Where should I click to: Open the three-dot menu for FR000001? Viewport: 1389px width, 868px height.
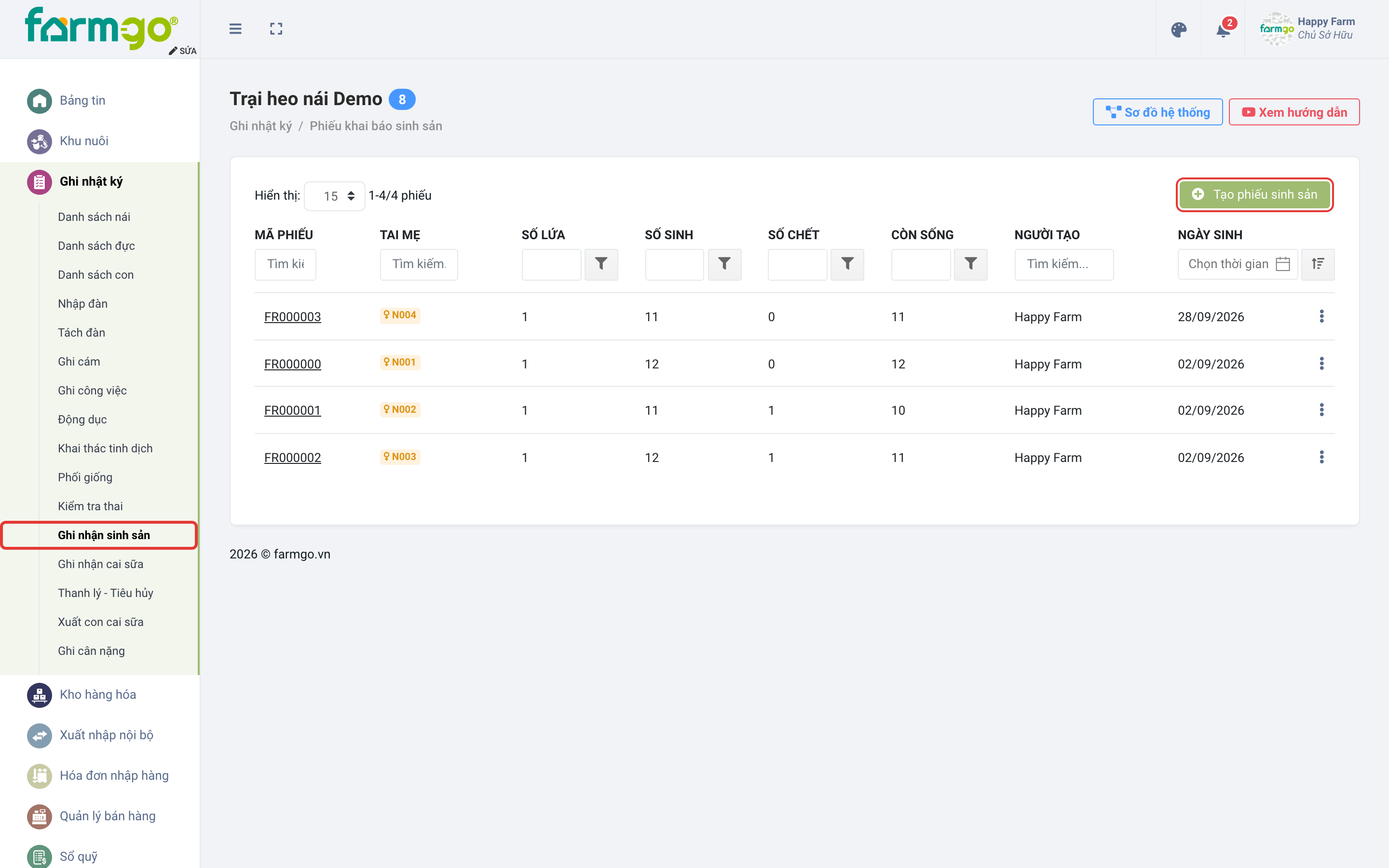[1322, 410]
